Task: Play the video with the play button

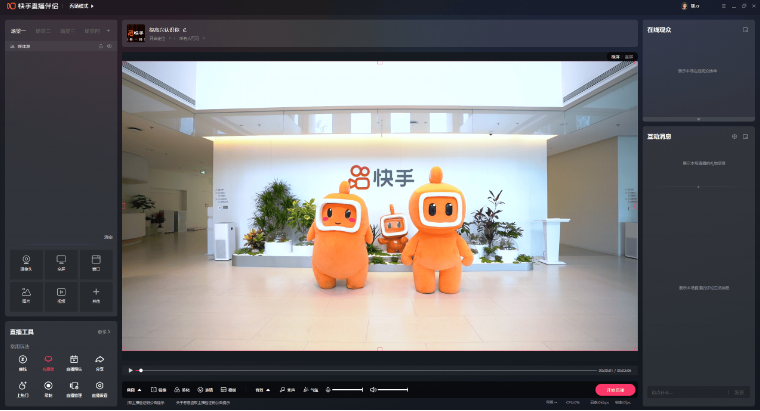Action: click(x=130, y=370)
